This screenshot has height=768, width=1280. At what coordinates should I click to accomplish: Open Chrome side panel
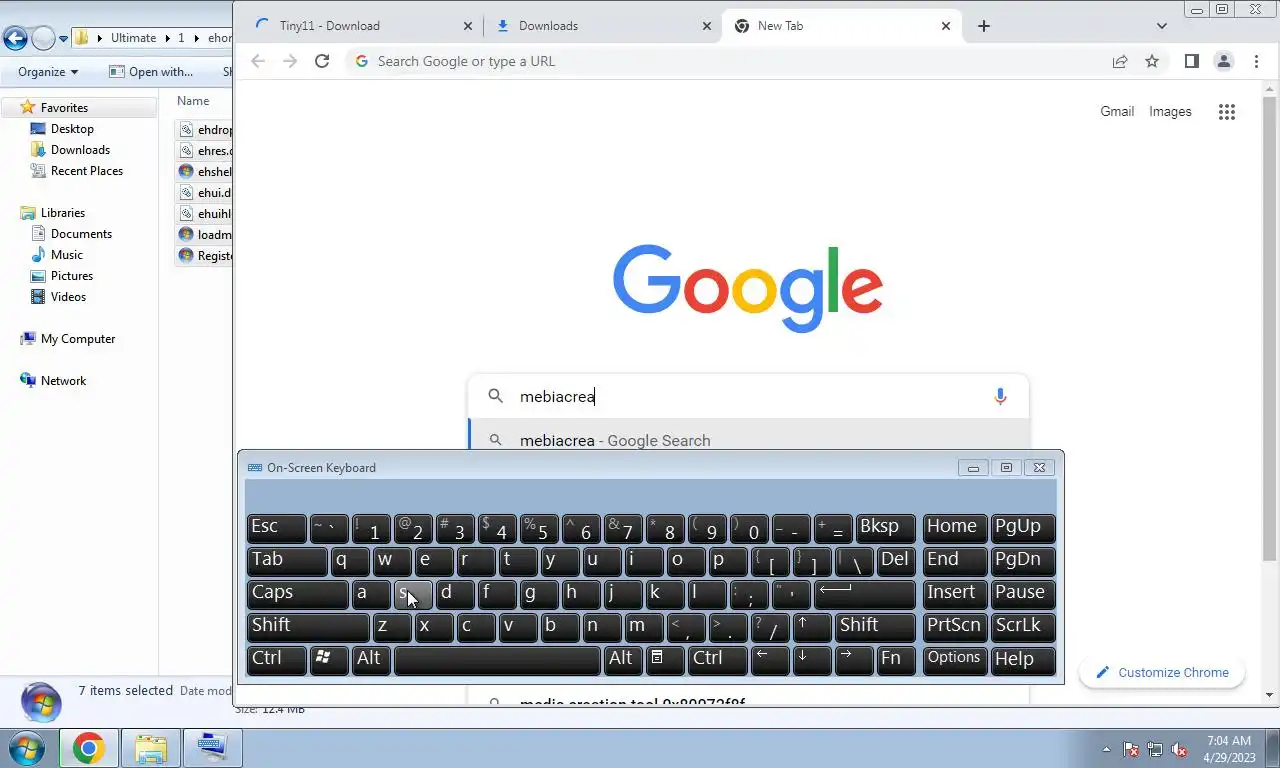coord(1191,61)
